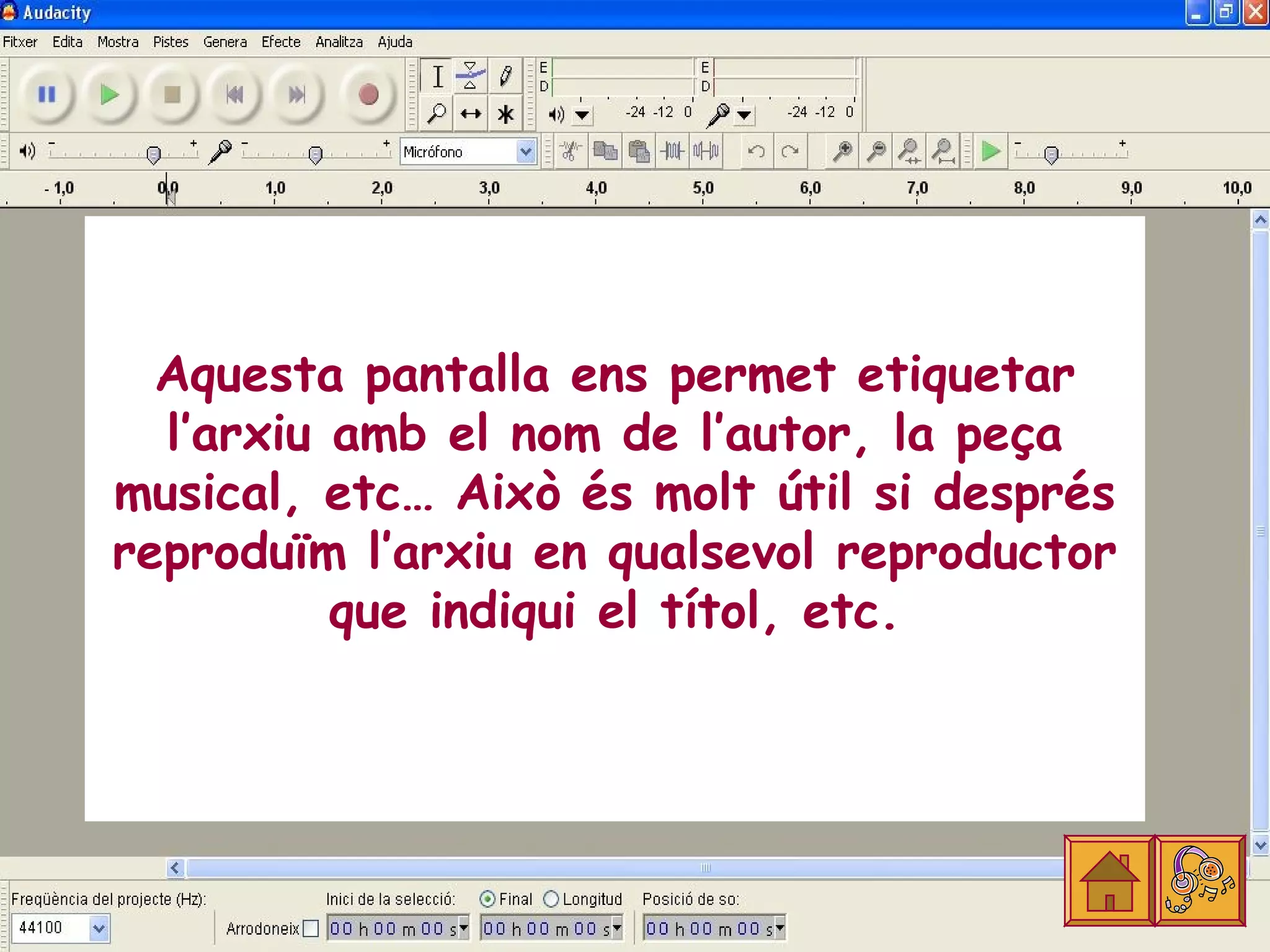Image resolution: width=1270 pixels, height=952 pixels.
Task: Click the Silence selection icon
Action: (x=706, y=151)
